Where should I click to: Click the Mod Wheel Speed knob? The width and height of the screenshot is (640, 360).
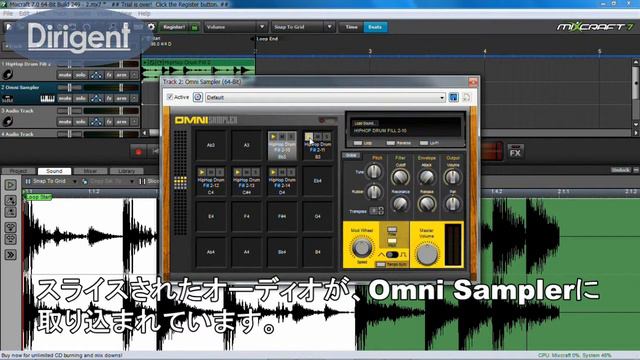click(362, 247)
